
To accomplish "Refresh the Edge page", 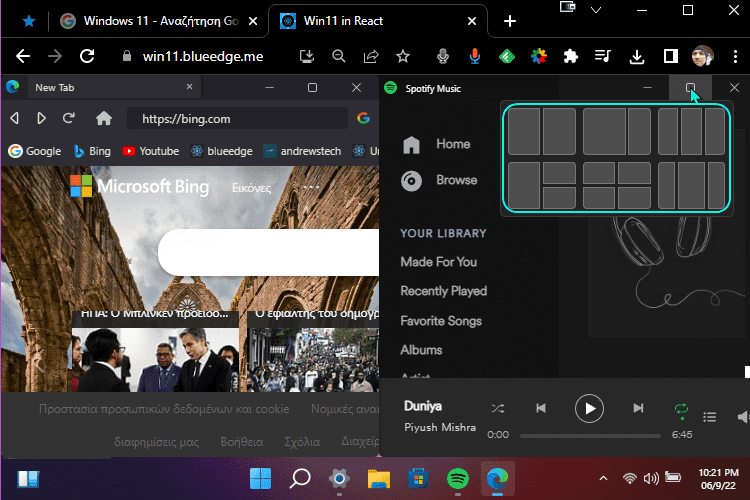I will pyautogui.click(x=69, y=118).
